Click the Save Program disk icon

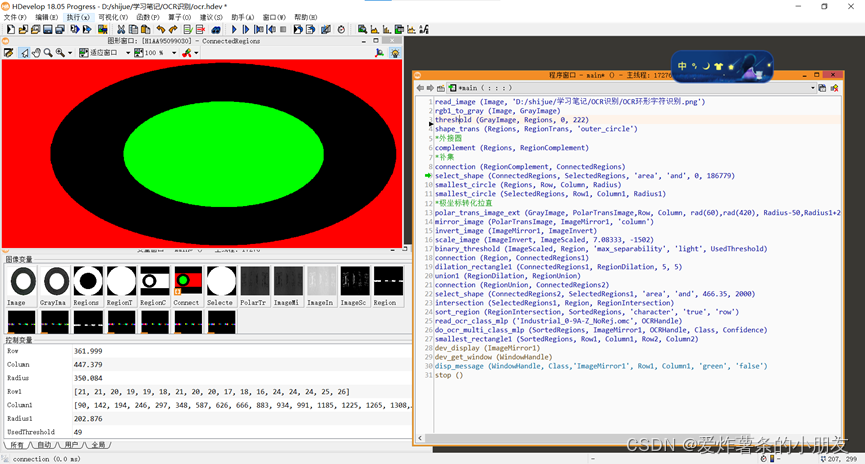point(47,29)
